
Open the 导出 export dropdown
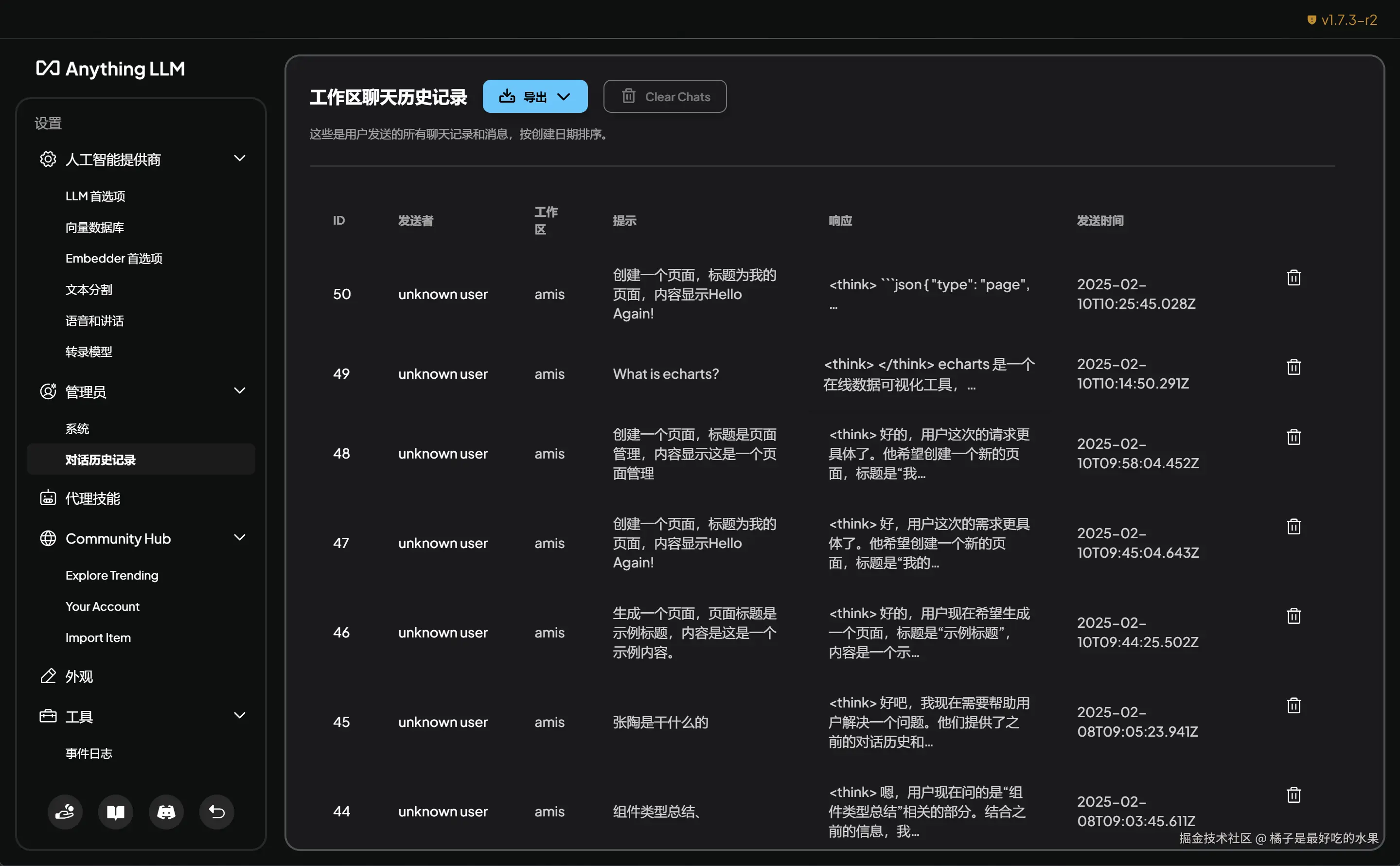pyautogui.click(x=534, y=96)
